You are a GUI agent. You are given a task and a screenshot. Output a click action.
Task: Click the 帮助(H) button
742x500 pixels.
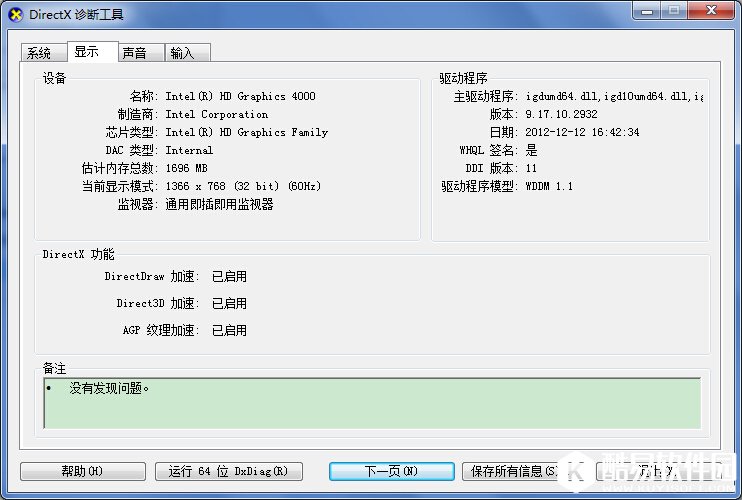point(83,471)
